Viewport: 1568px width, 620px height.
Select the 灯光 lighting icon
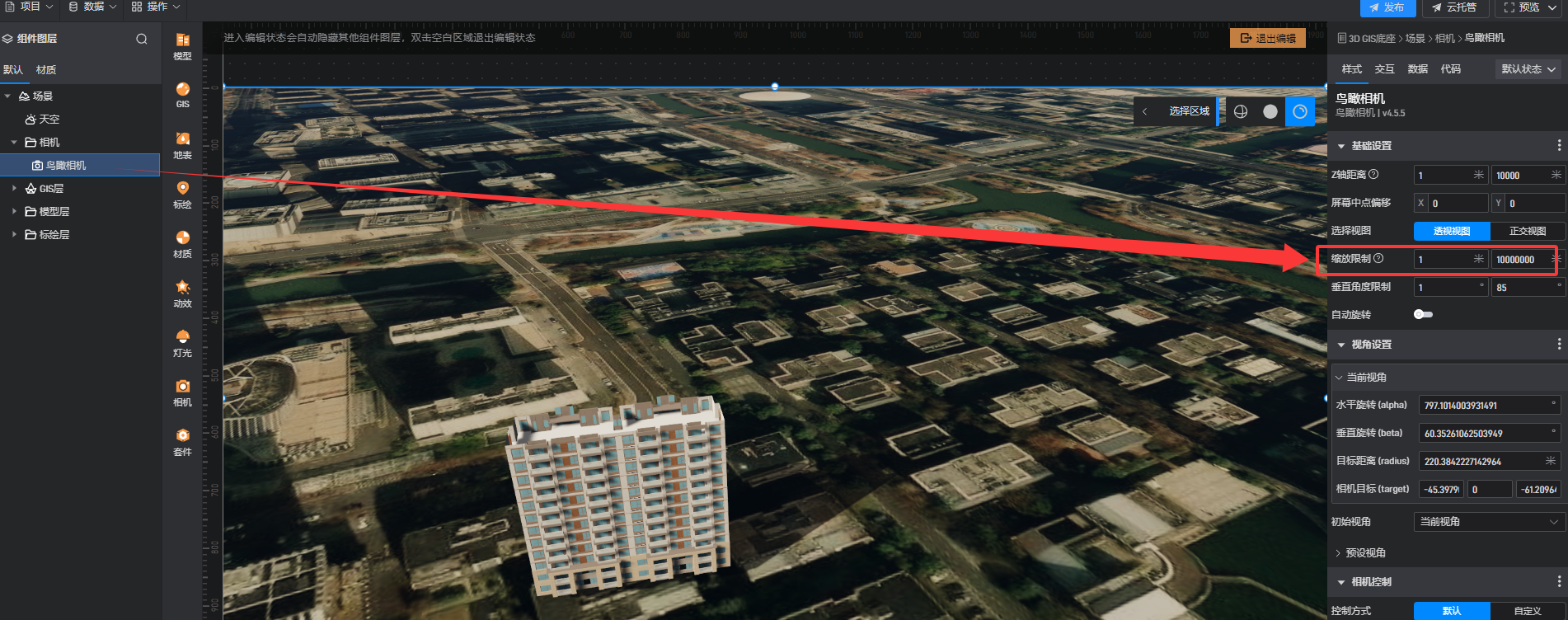click(182, 343)
